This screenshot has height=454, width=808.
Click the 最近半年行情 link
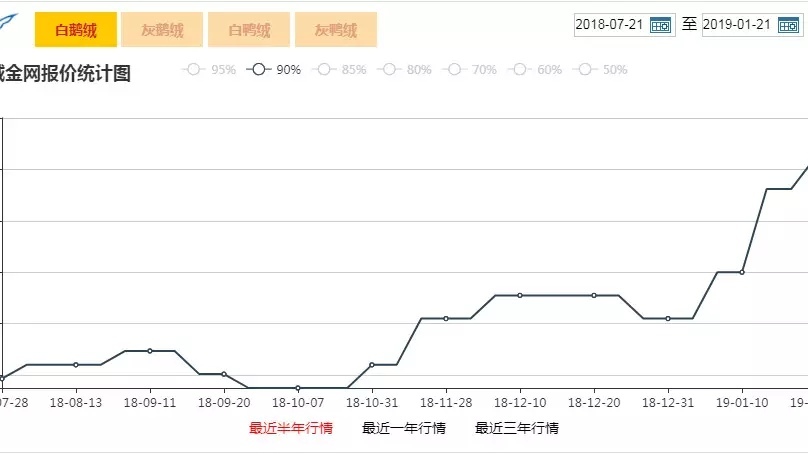click(291, 428)
